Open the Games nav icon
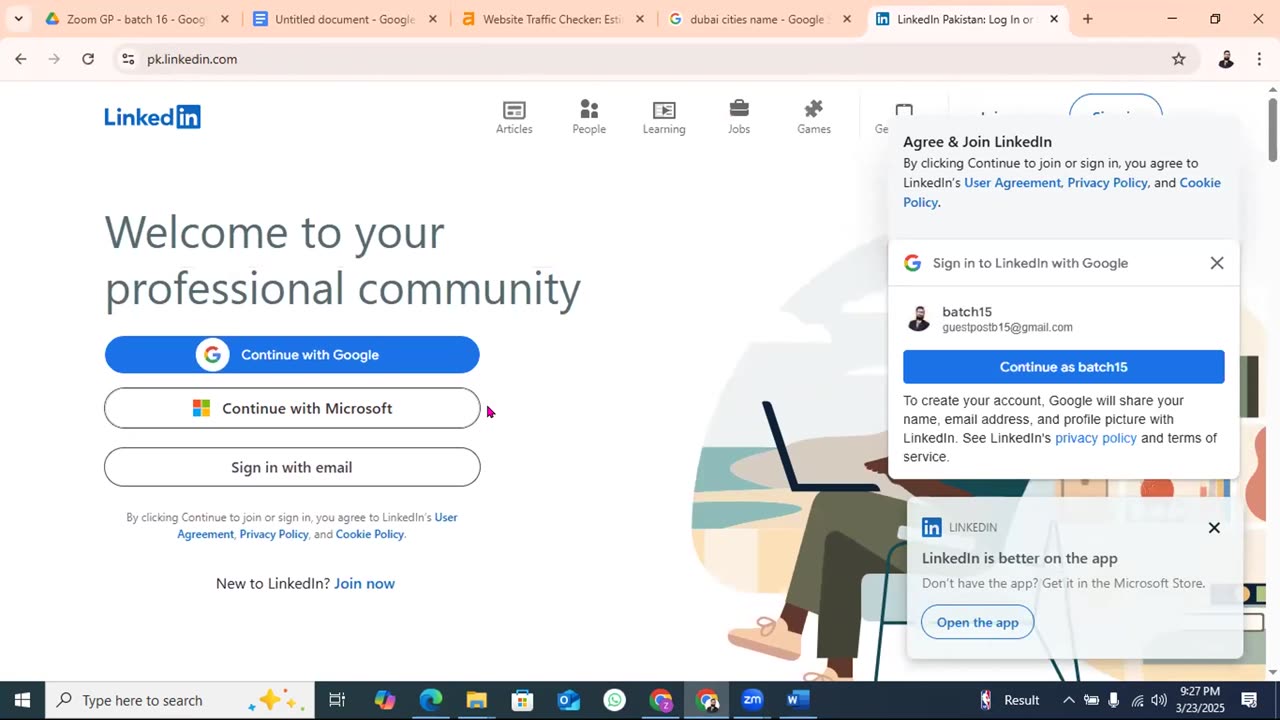Image resolution: width=1280 pixels, height=720 pixels. [814, 117]
